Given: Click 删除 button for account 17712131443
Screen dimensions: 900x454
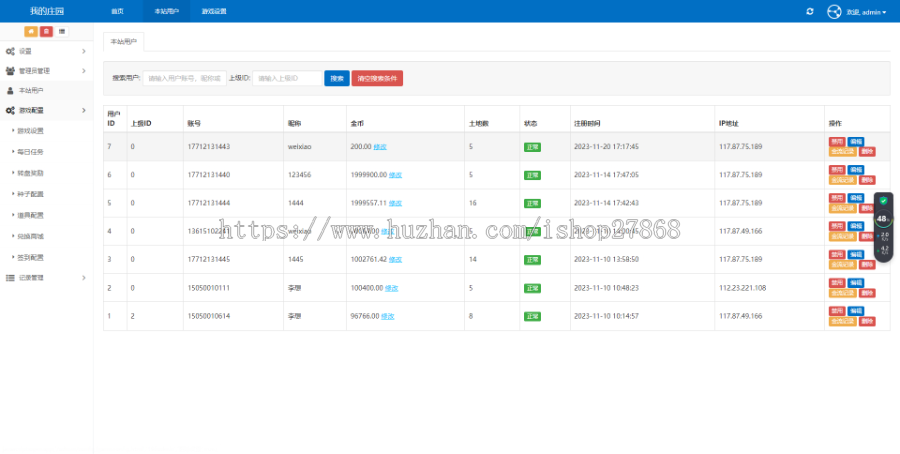Looking at the screenshot, I should pos(867,152).
